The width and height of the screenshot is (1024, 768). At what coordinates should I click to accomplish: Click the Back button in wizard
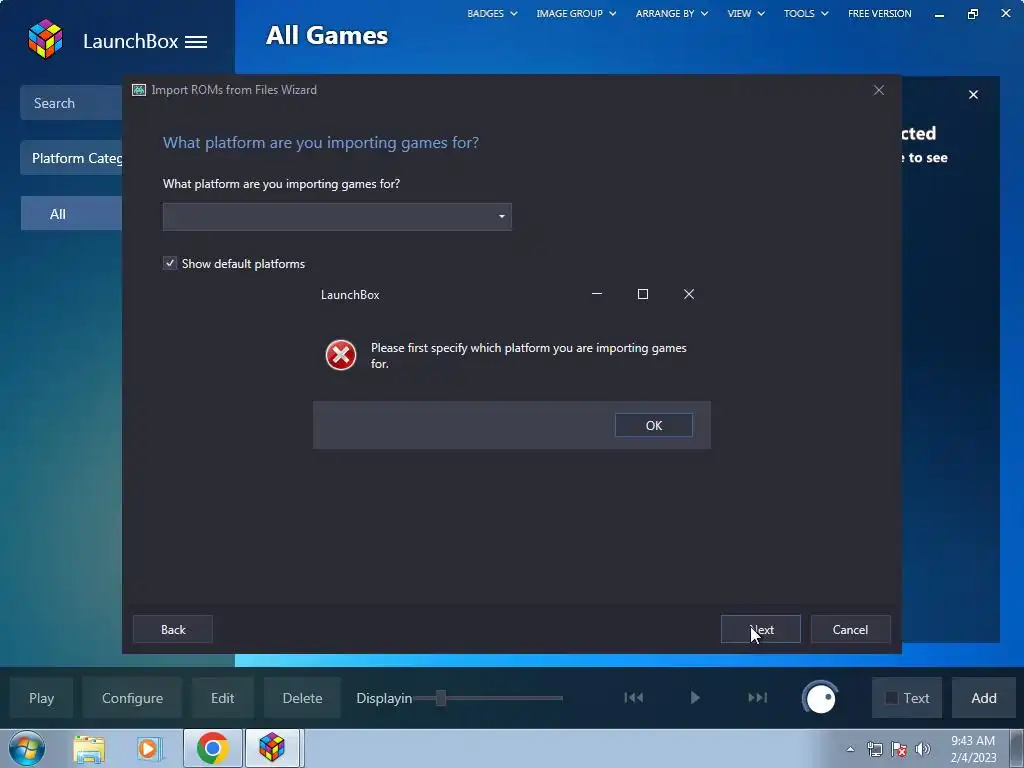[173, 630]
